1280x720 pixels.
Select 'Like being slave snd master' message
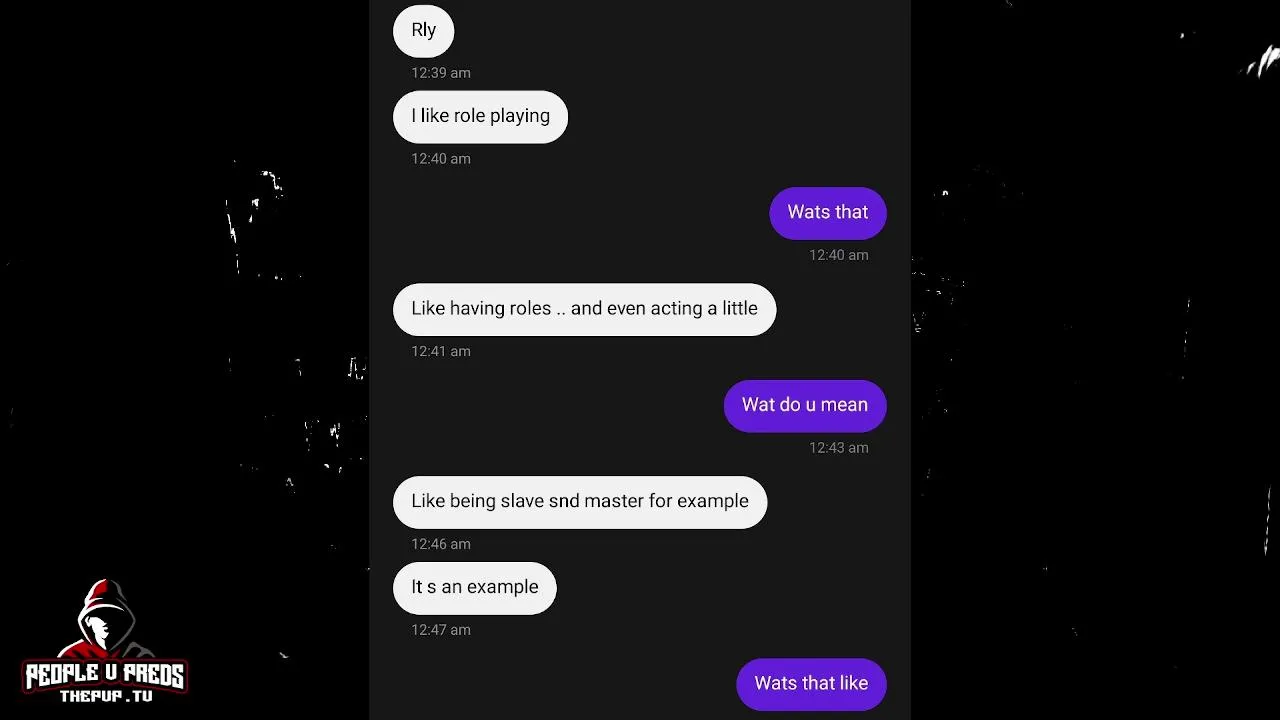(x=580, y=501)
